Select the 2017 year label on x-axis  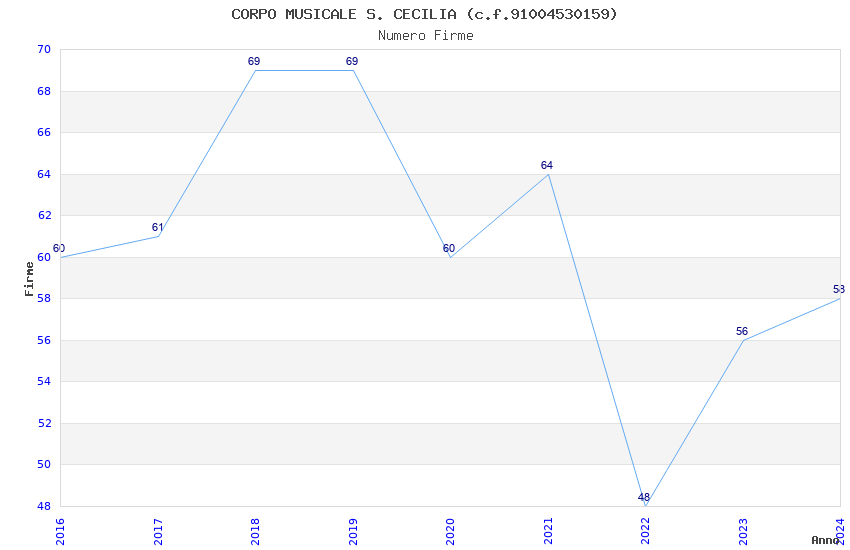[x=158, y=531]
